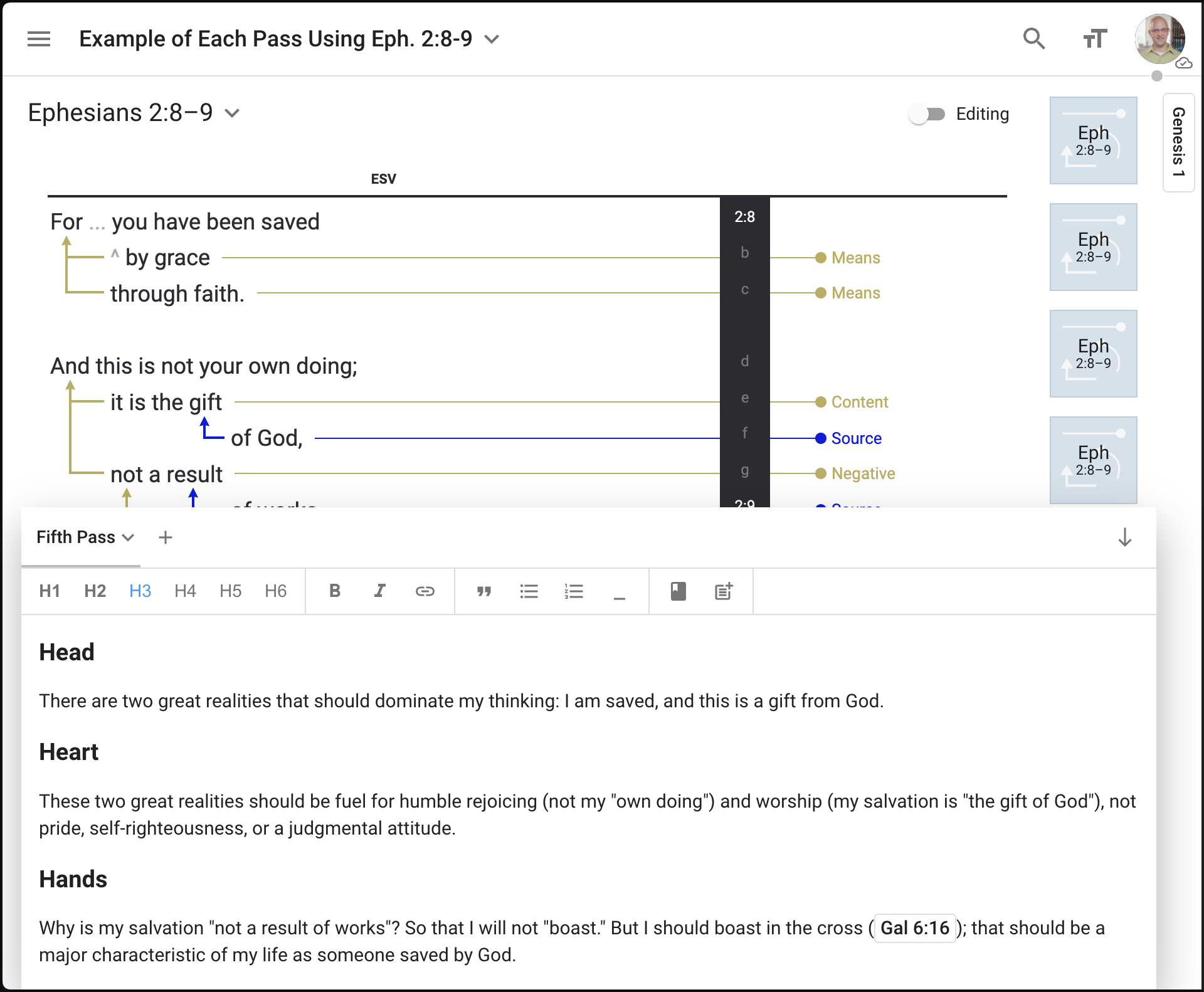Insert a Bible passage with the book icon
Image resolution: width=1204 pixels, height=992 pixels.
(x=678, y=591)
